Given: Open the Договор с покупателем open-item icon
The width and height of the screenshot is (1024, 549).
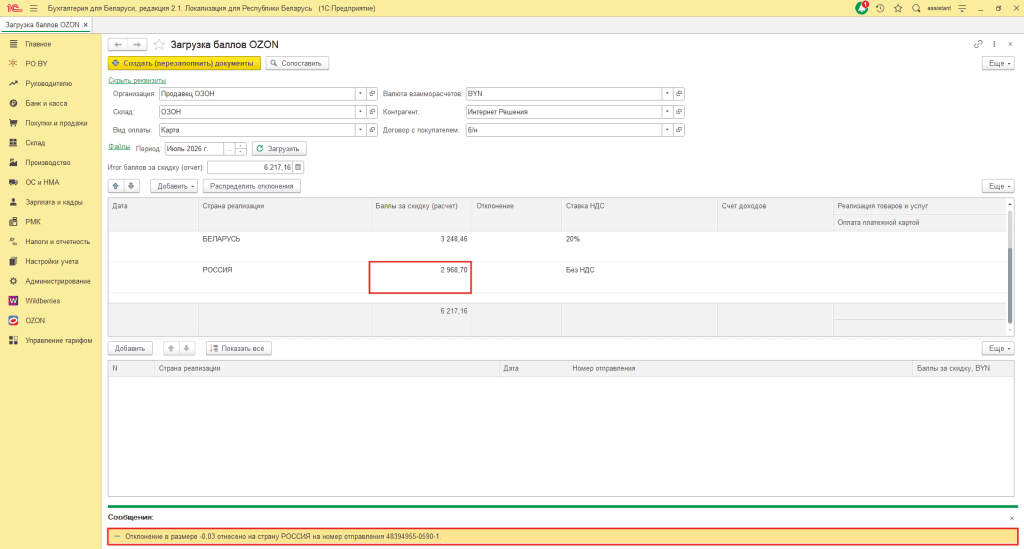Looking at the screenshot, I should (x=679, y=130).
